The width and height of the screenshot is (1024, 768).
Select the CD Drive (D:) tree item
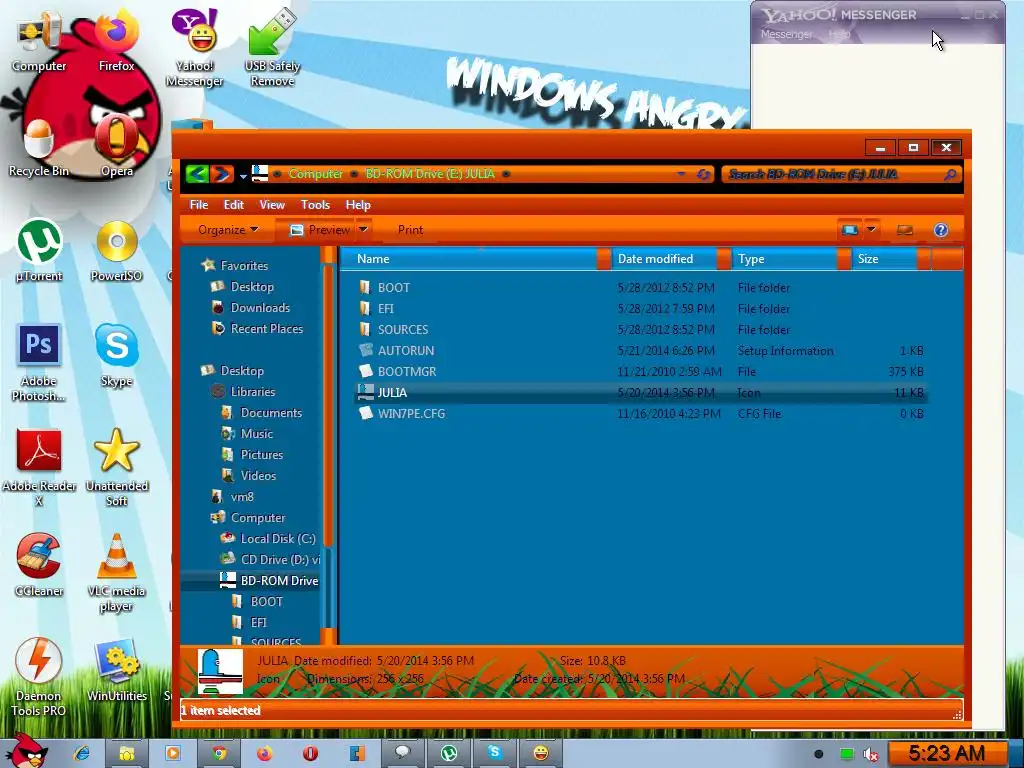pos(270,559)
